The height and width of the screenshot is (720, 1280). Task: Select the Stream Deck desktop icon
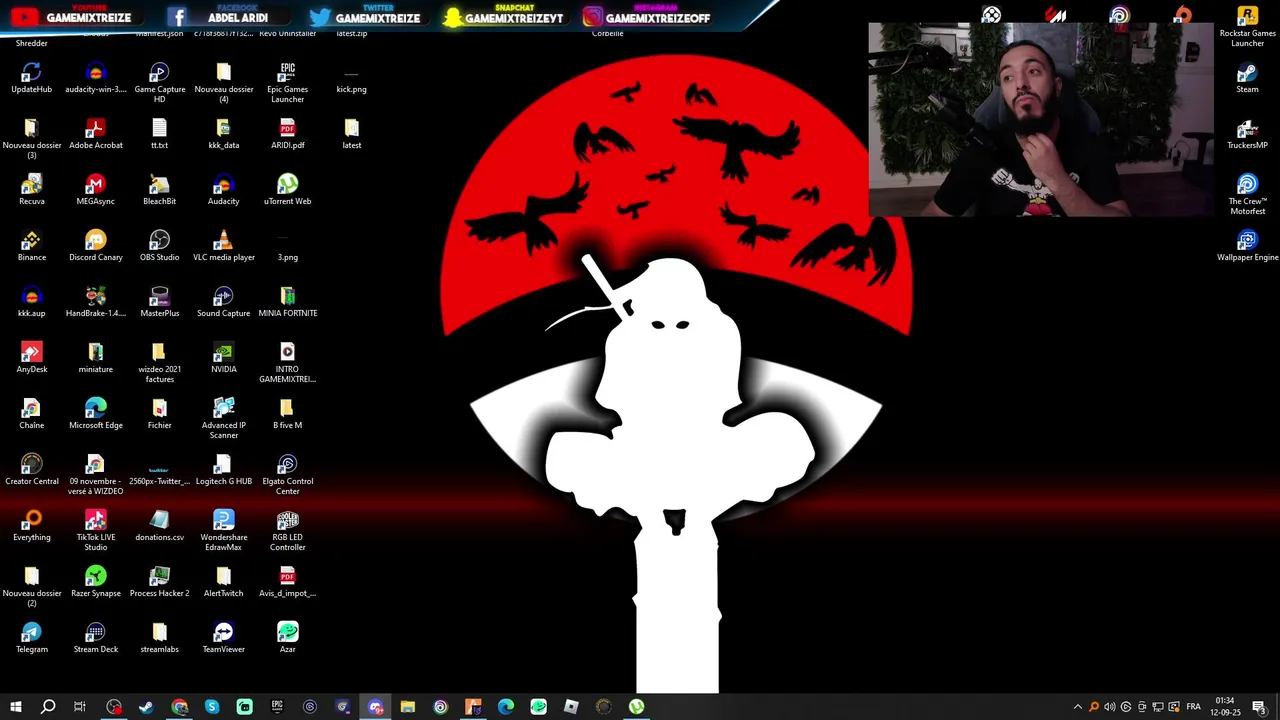tap(95, 638)
